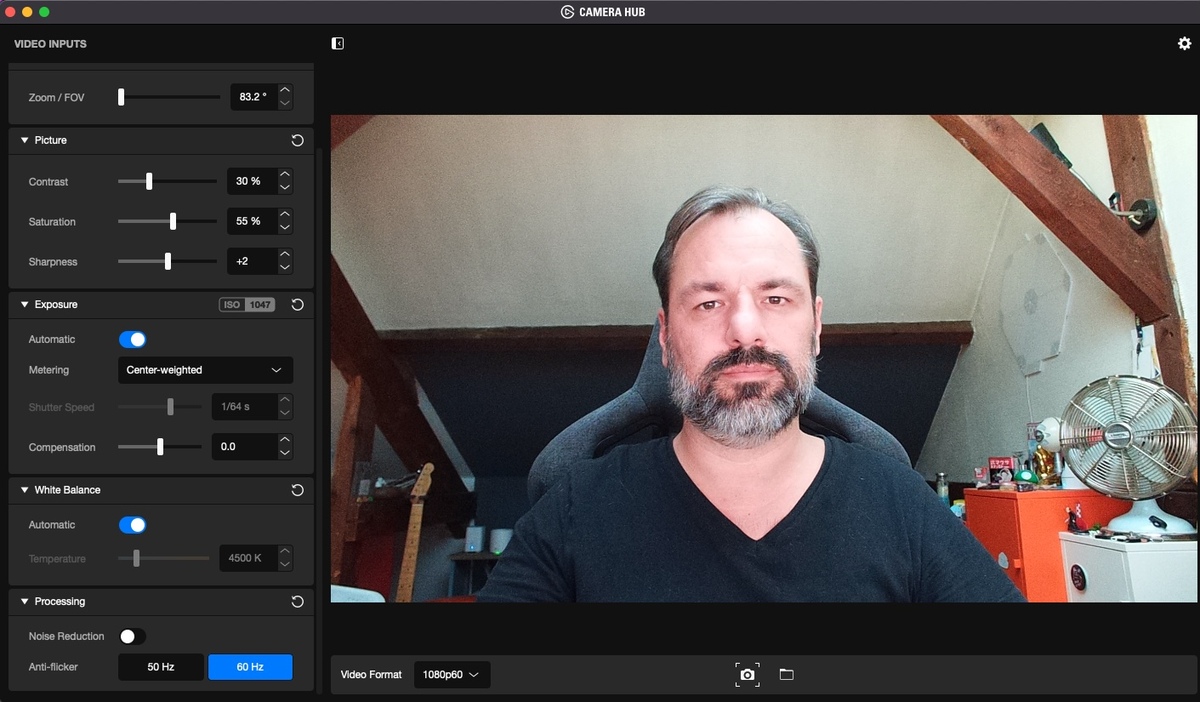Decrease Contrast with down arrow
The image size is (1200, 702).
tap(285, 187)
